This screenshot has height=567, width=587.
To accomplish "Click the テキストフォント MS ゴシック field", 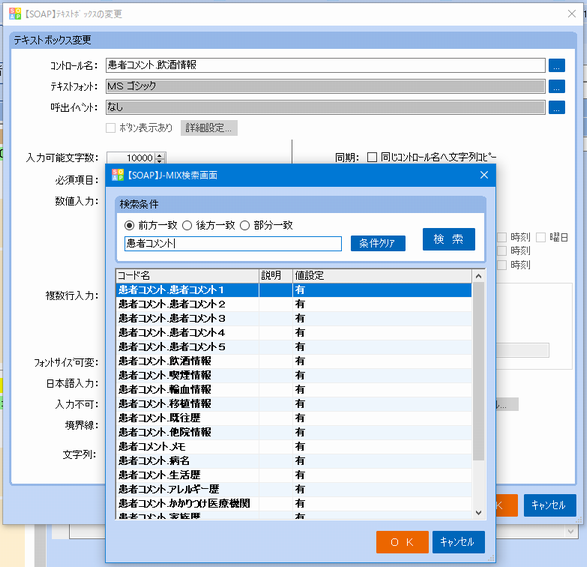I will 325,86.
